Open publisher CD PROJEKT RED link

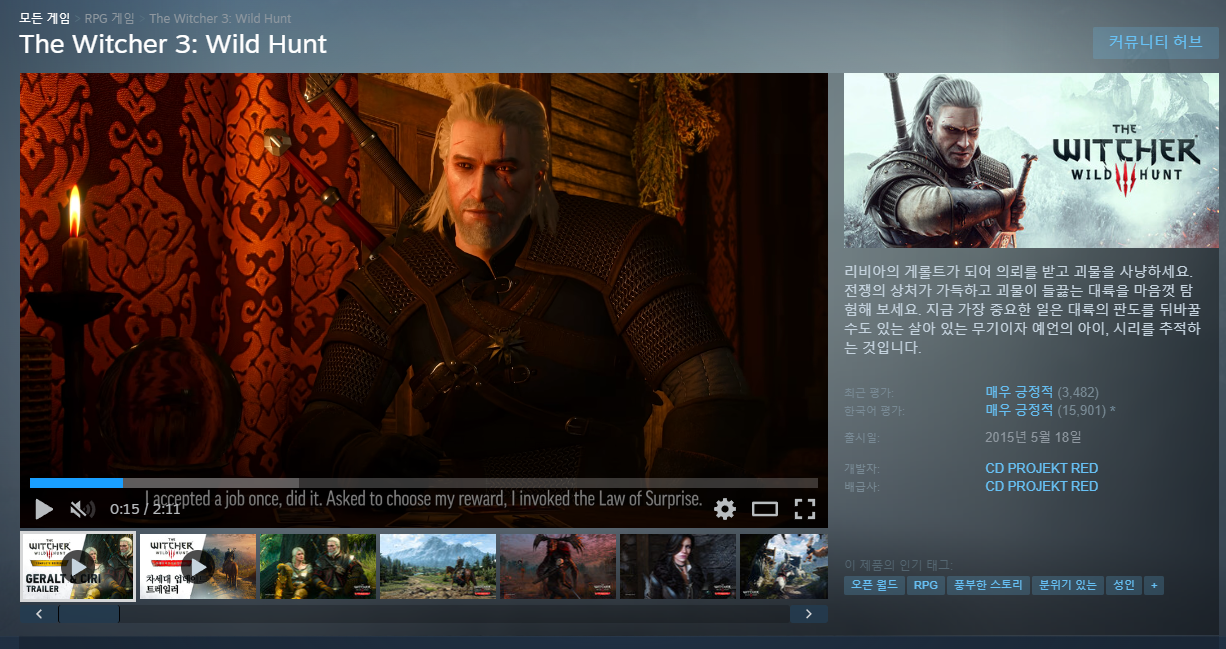point(1041,486)
